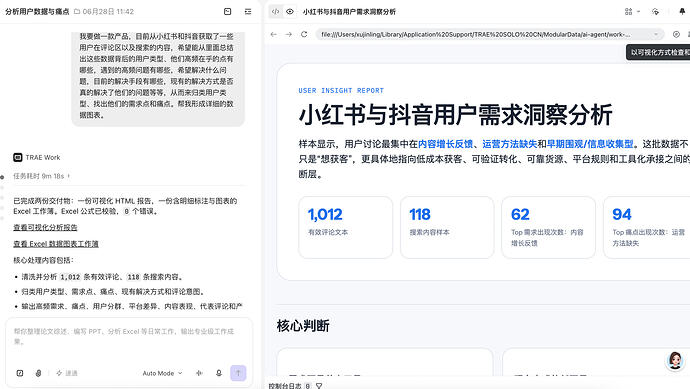Click the 1,012 有效评论文本 stat card
690x389 pixels.
345,228
